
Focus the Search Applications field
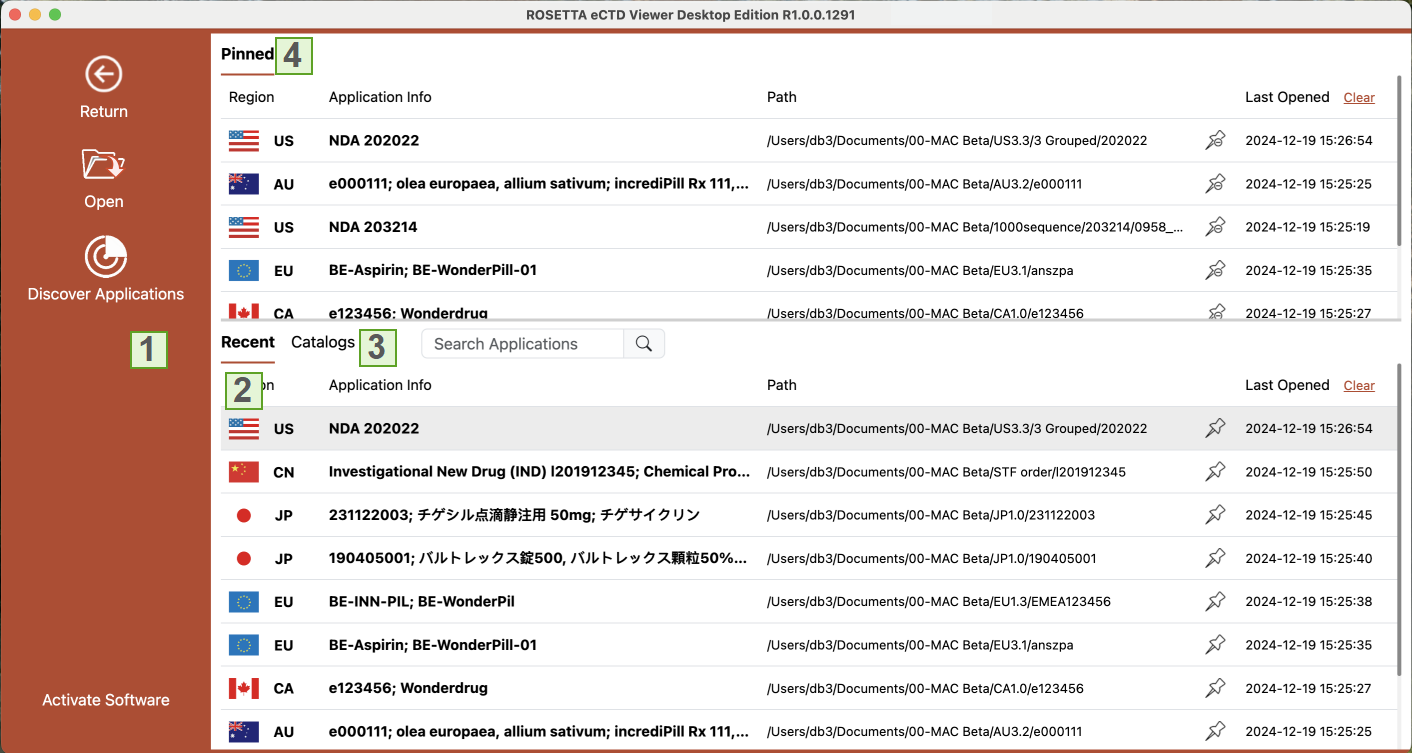(x=522, y=344)
